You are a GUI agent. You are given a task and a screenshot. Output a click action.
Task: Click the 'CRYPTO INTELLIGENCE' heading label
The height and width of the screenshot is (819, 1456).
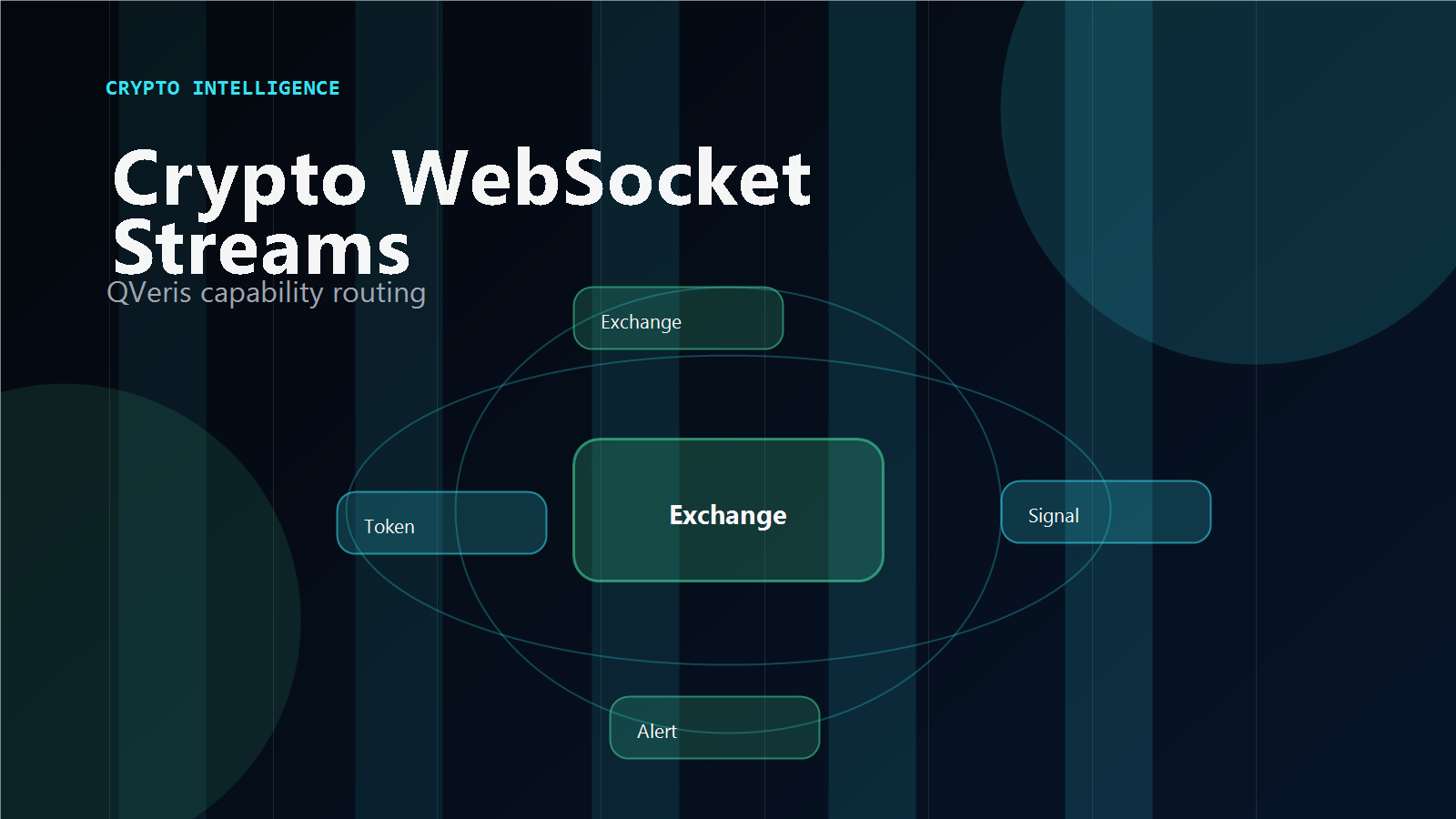tap(223, 88)
